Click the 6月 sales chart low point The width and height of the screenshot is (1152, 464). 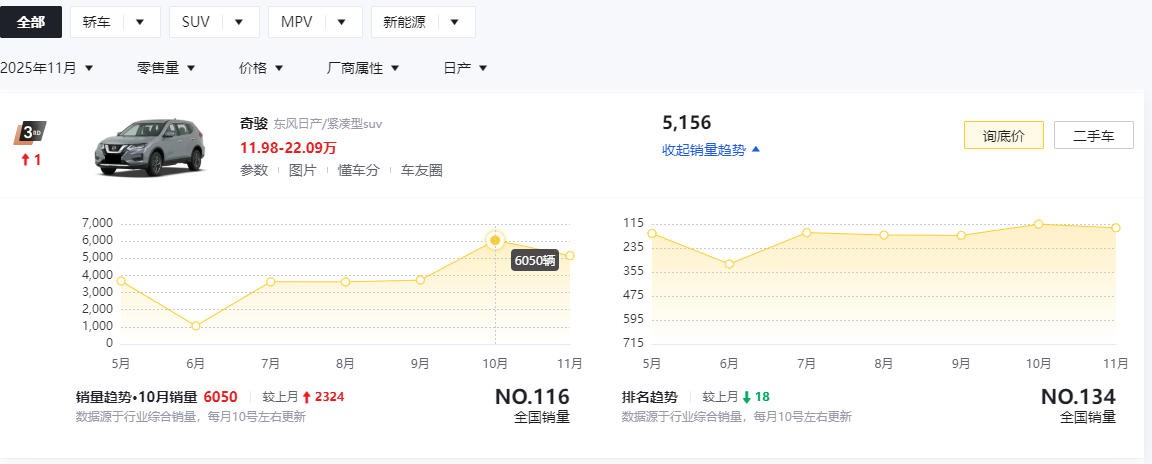click(195, 326)
